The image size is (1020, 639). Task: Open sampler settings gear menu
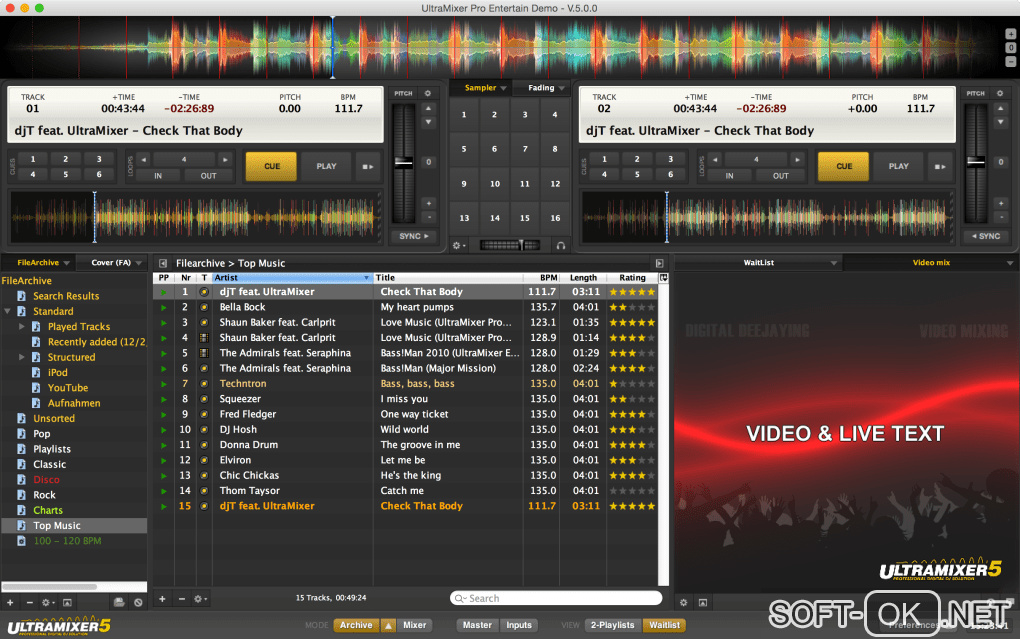[459, 245]
